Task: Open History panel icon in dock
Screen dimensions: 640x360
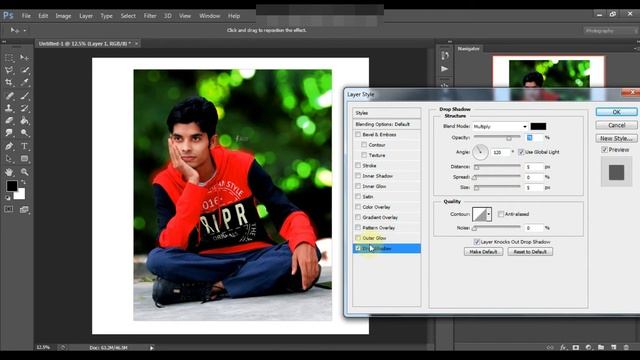Action: 445,56
